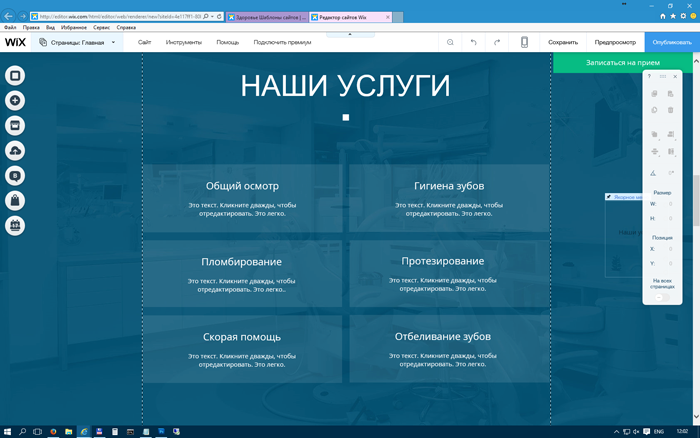Close the floating editor toolbar panel
700x438 pixels.
(x=675, y=76)
